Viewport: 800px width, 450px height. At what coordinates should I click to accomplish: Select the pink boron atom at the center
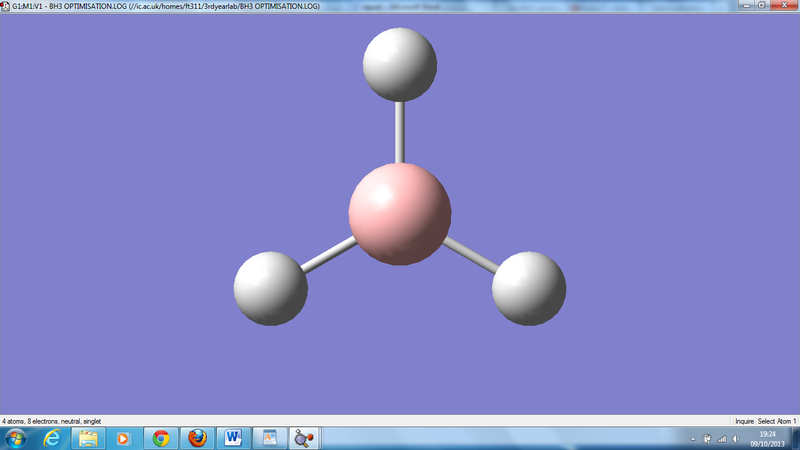399,214
